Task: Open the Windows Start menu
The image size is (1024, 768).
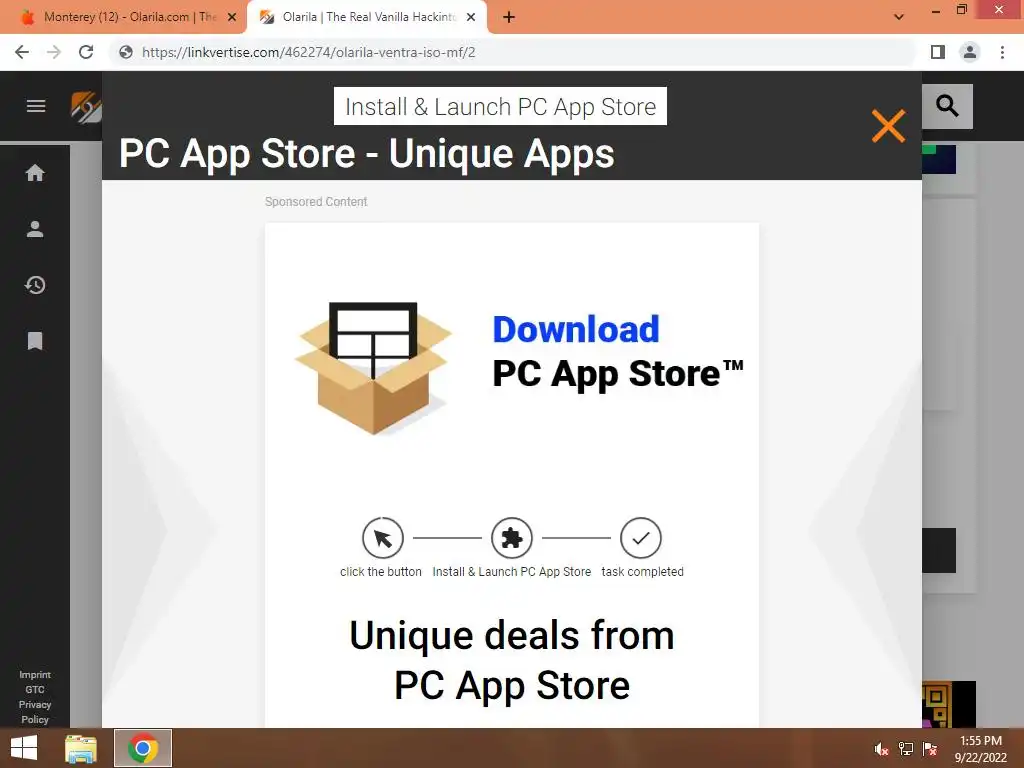Action: pos(24,748)
